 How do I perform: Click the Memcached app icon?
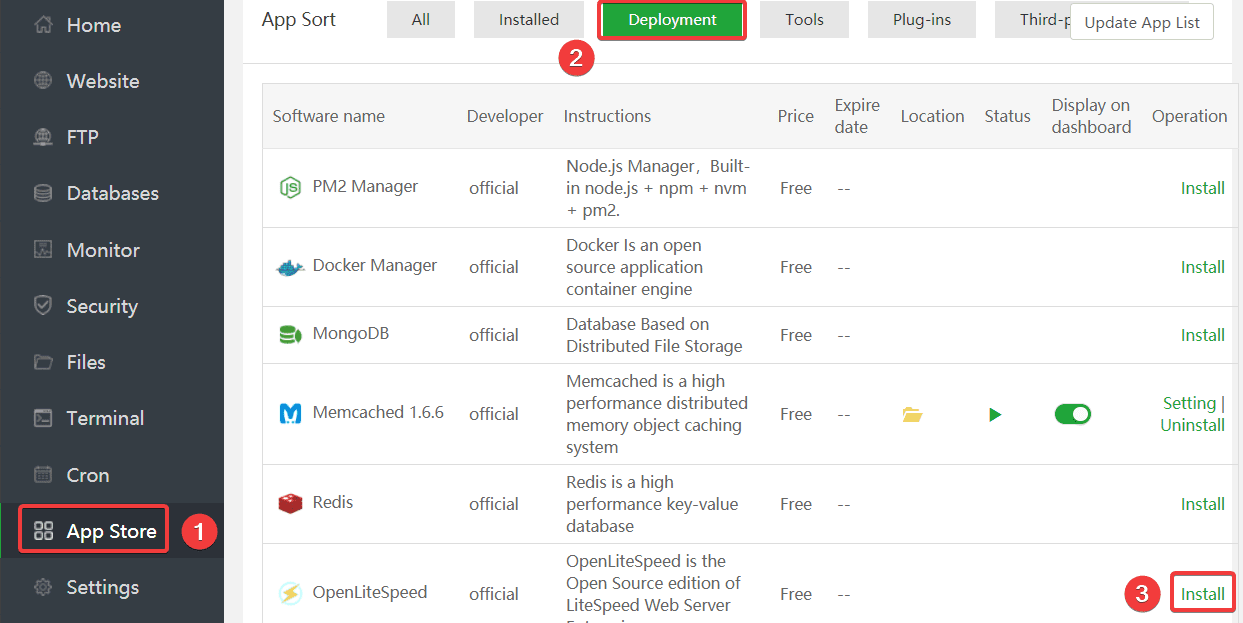coord(290,414)
